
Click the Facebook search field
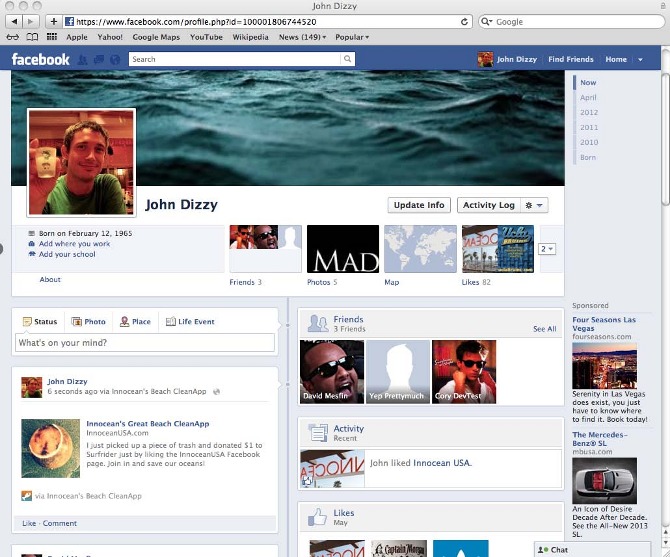(235, 59)
